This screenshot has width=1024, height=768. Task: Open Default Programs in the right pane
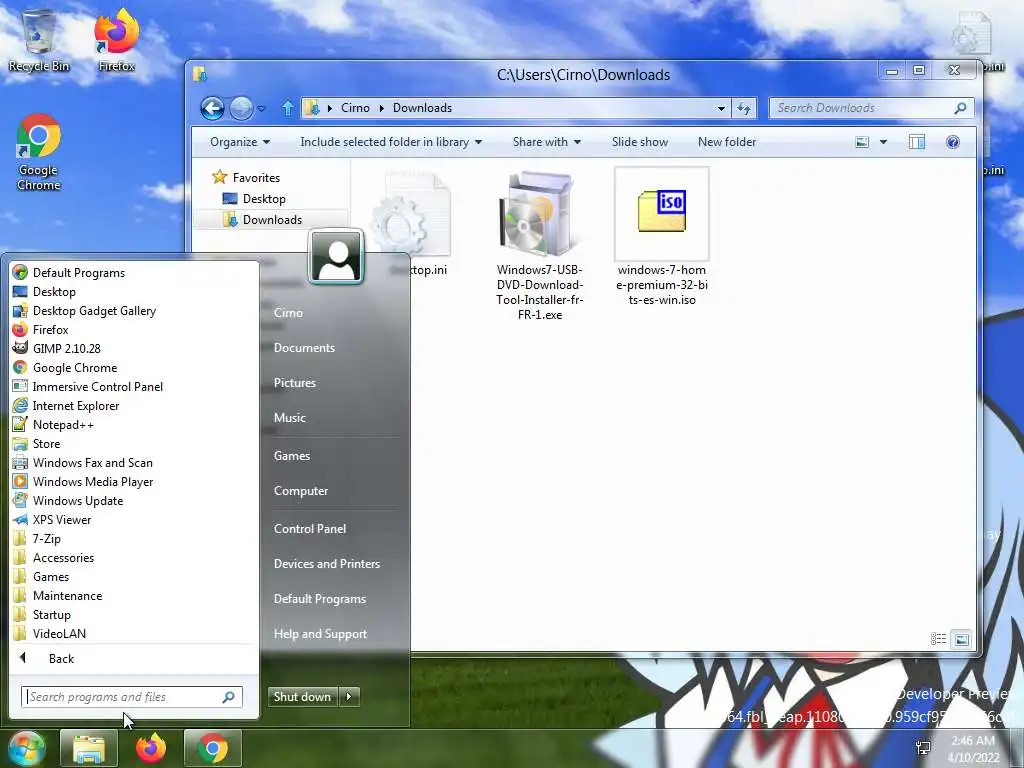pos(319,598)
